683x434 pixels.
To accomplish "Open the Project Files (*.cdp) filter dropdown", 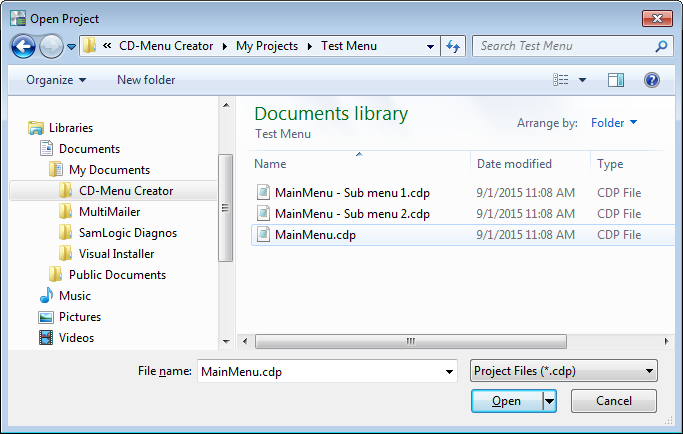I will point(564,371).
